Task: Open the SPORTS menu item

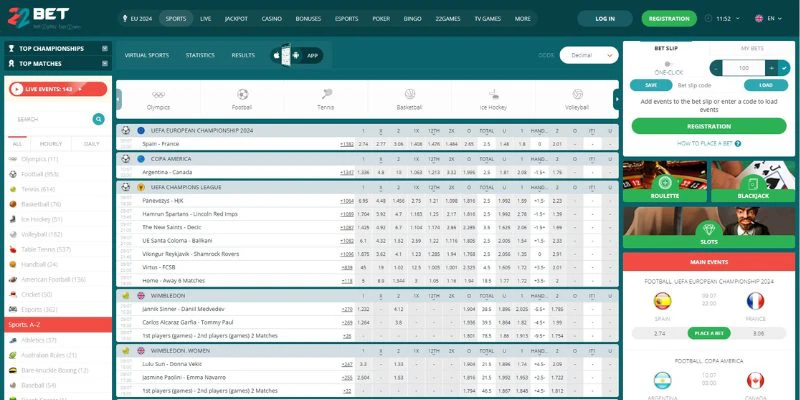Action: [x=176, y=18]
